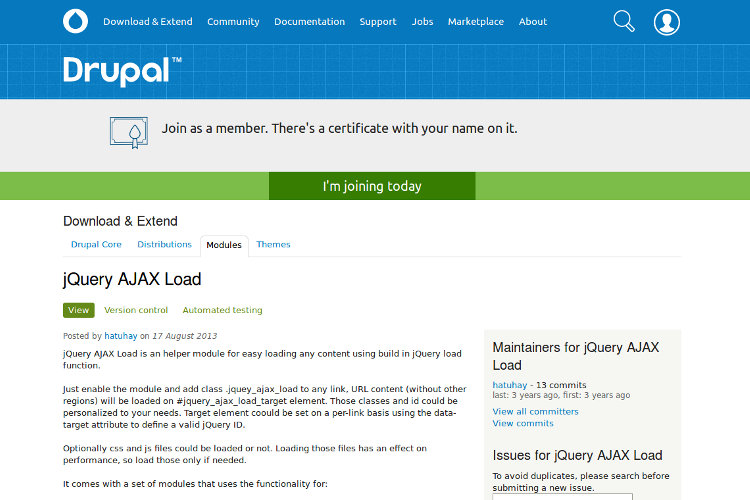Switch to the Drupal Core tab

tap(96, 244)
